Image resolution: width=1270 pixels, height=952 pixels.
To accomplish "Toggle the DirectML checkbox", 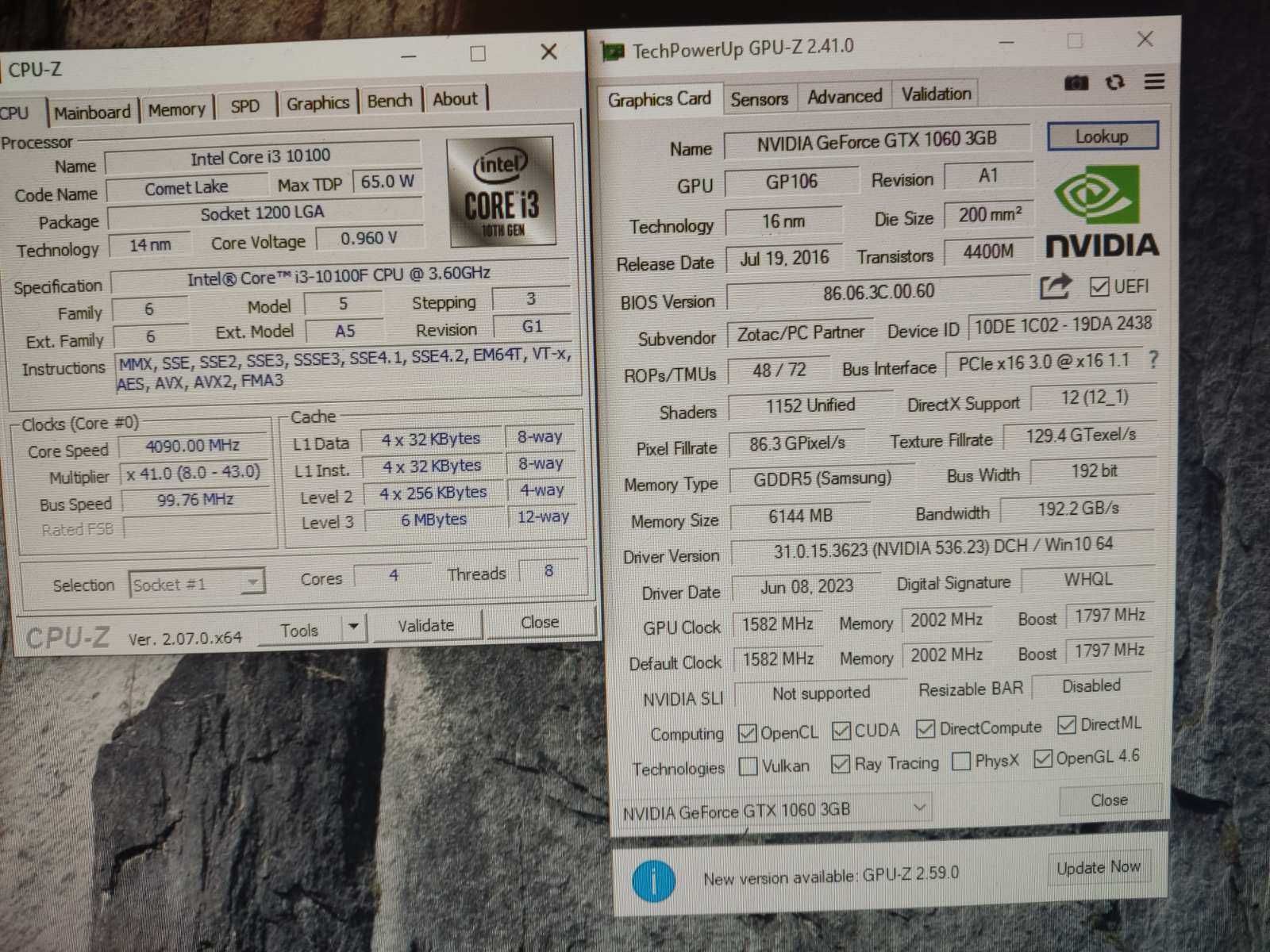I will pyautogui.click(x=1067, y=724).
